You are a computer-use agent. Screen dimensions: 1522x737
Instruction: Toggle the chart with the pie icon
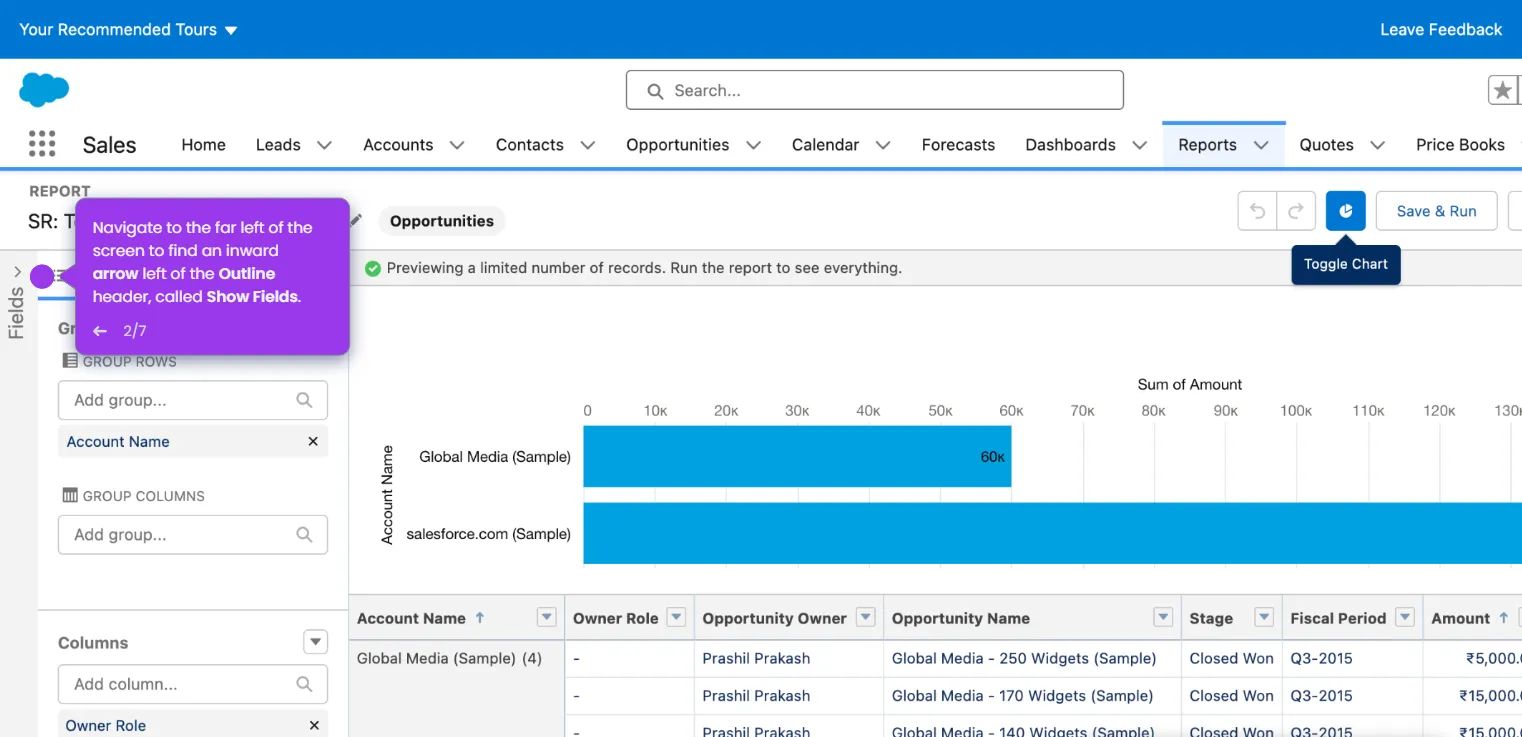1346,211
